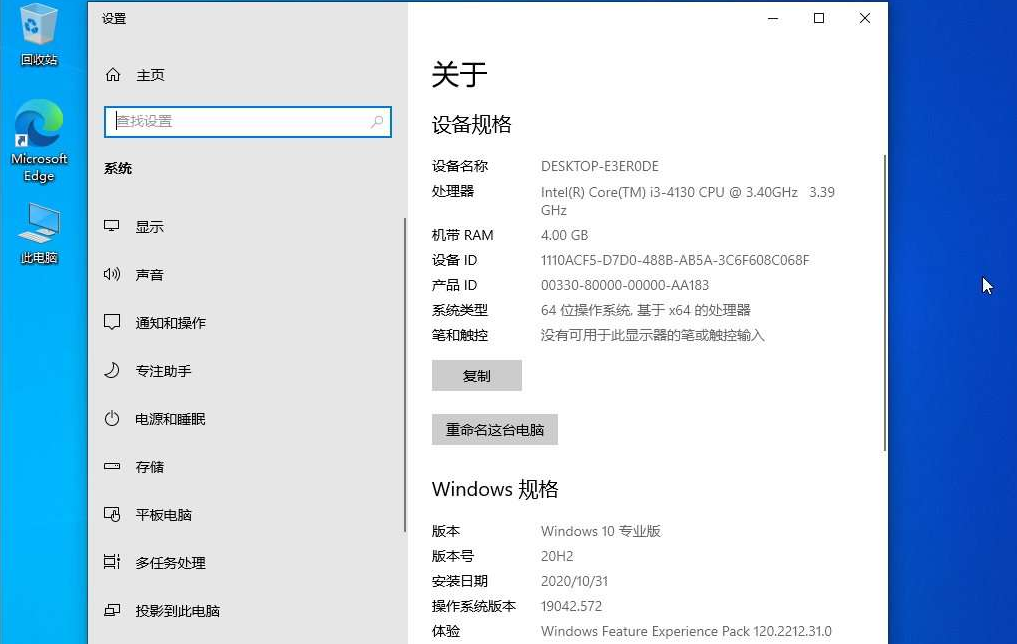Screen dimensions: 1017x644
Task: Click the device name DESKTOP-E3ER0DE
Action: click(x=600, y=166)
